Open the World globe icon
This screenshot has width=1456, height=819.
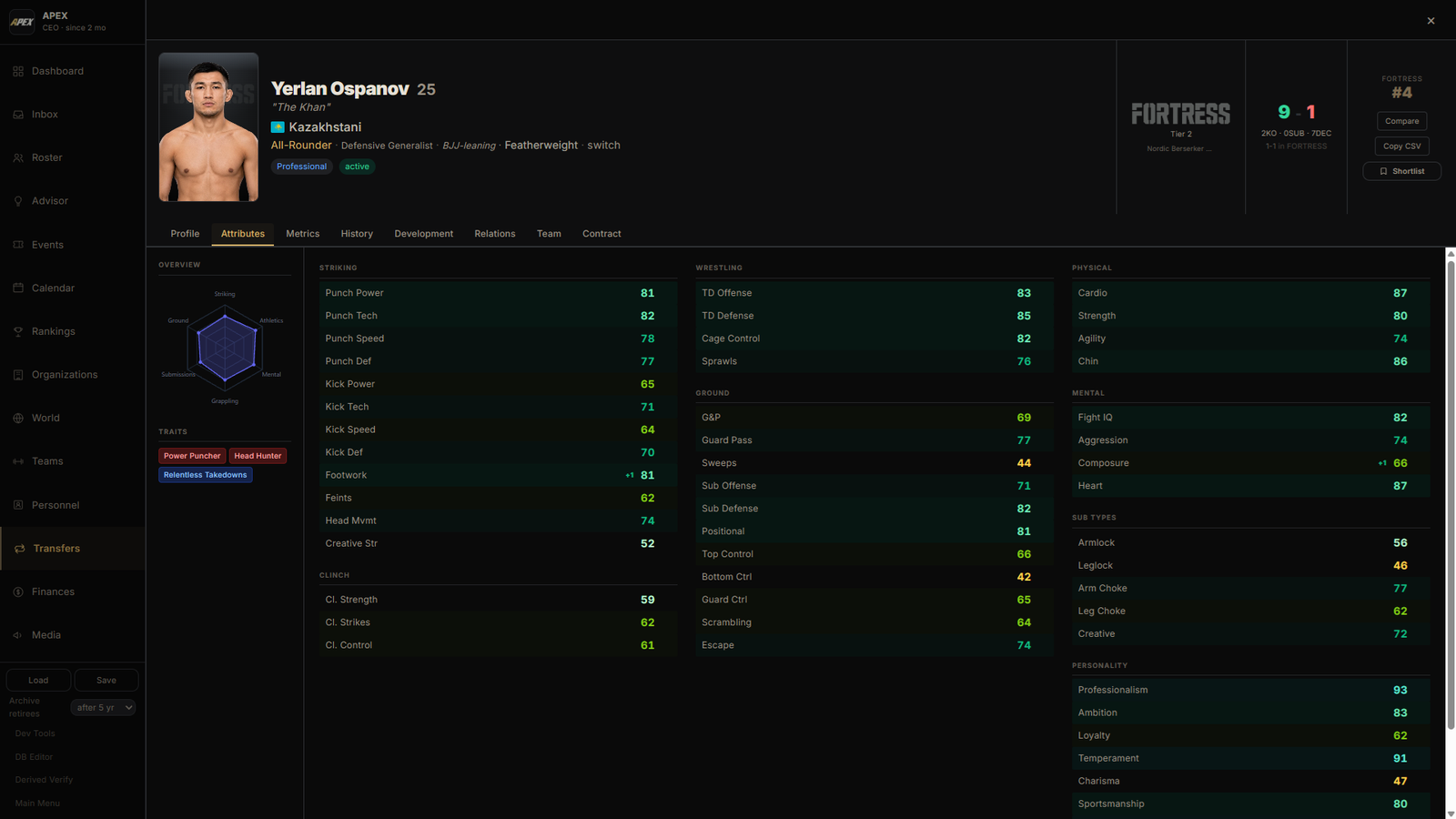tap(18, 419)
